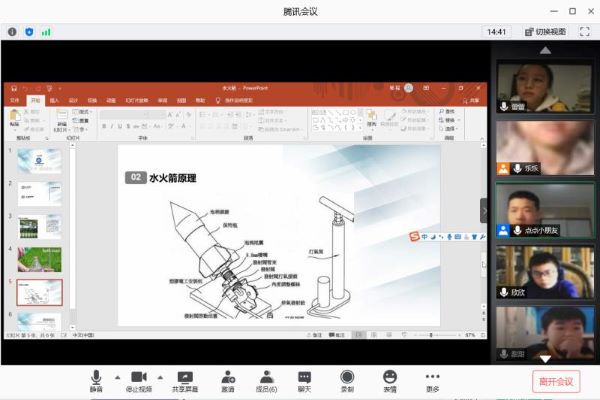Click the blue security shield icon

[29, 32]
